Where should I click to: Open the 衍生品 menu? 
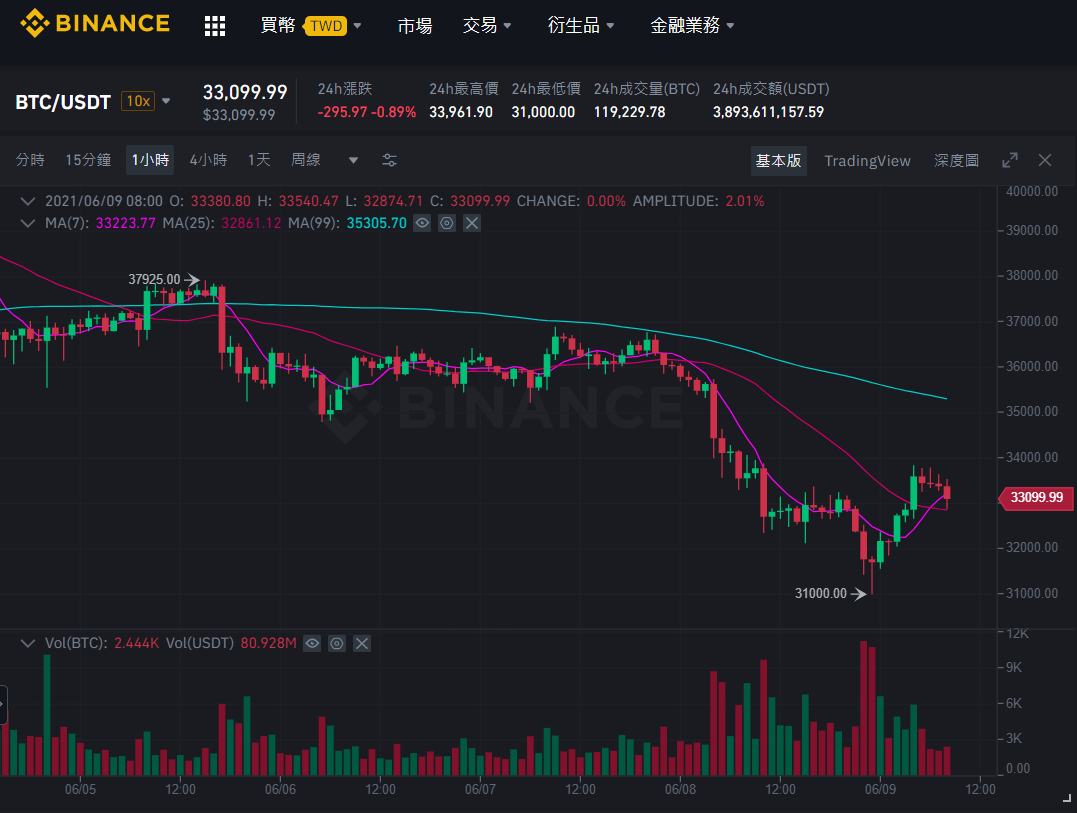click(580, 26)
